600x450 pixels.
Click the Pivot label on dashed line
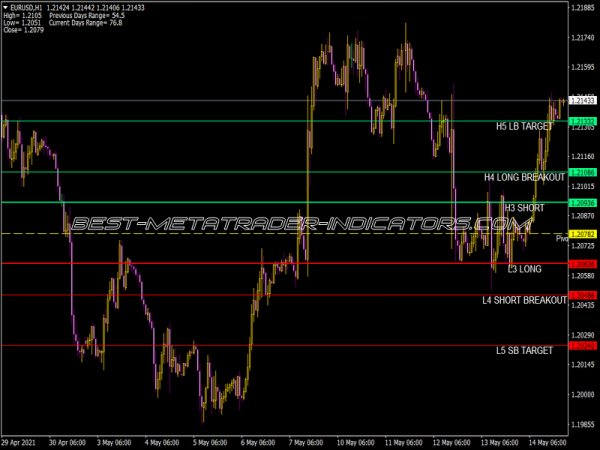click(562, 239)
